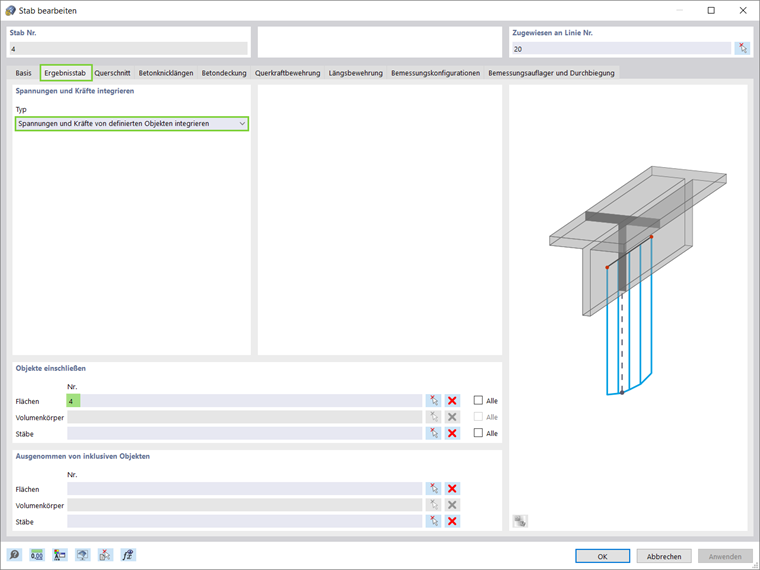The width and height of the screenshot is (760, 570).
Task: Click Stäbe number field in Objekte einschließen
Action: 245,433
